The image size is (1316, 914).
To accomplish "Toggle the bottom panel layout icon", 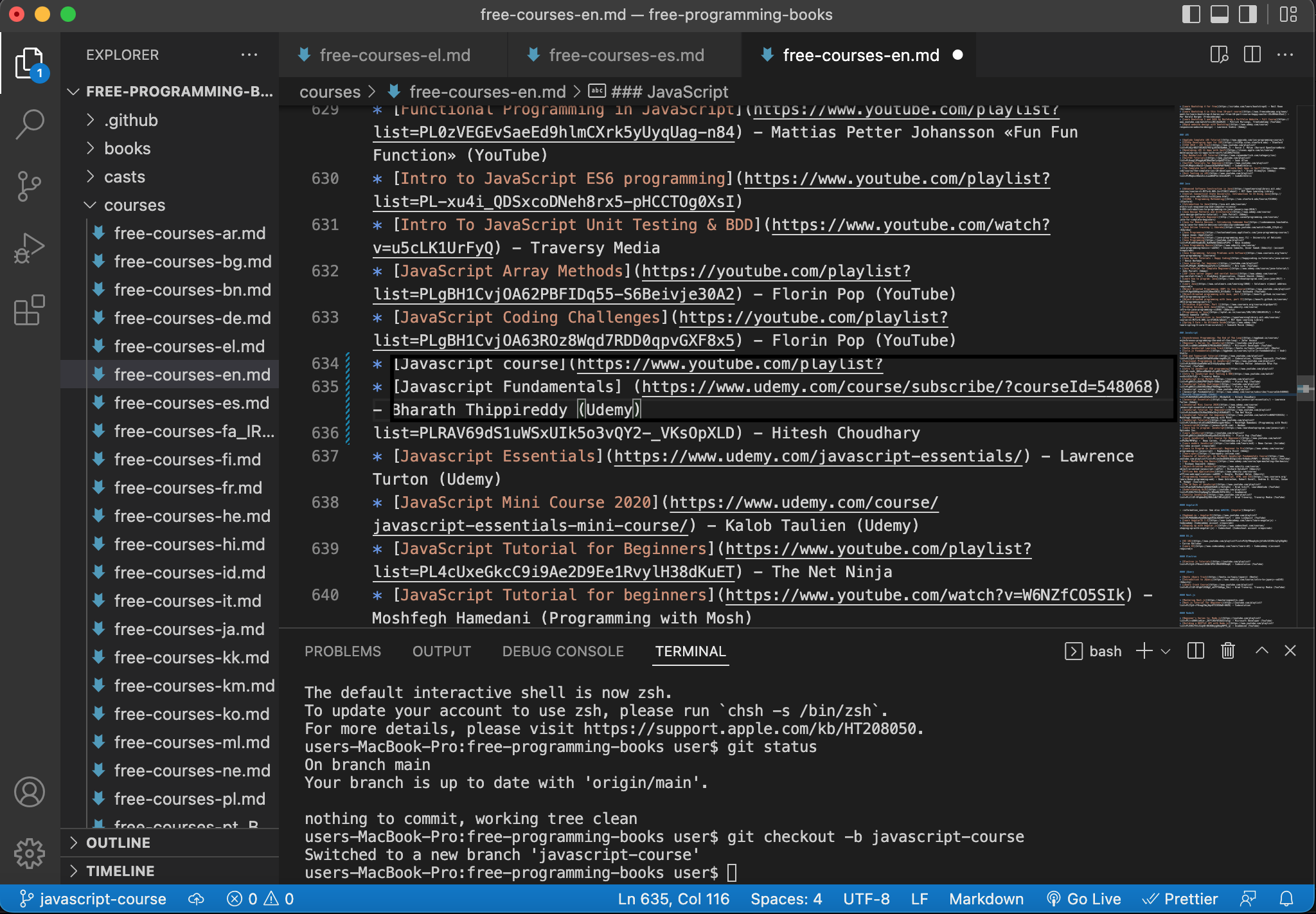I will [1219, 14].
